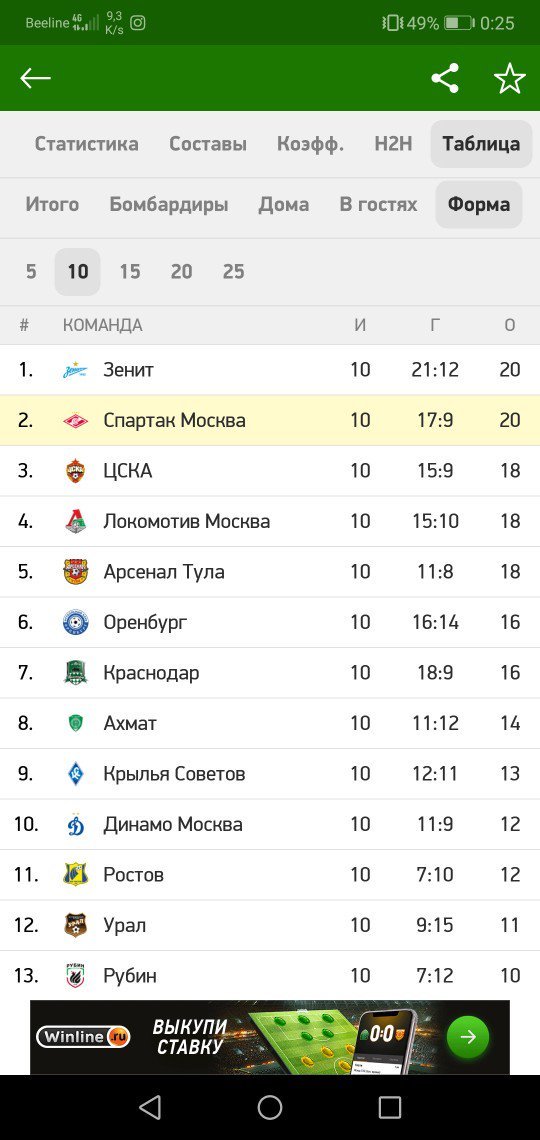Click the CSKA team crest
540x1140 pixels.
(76, 471)
